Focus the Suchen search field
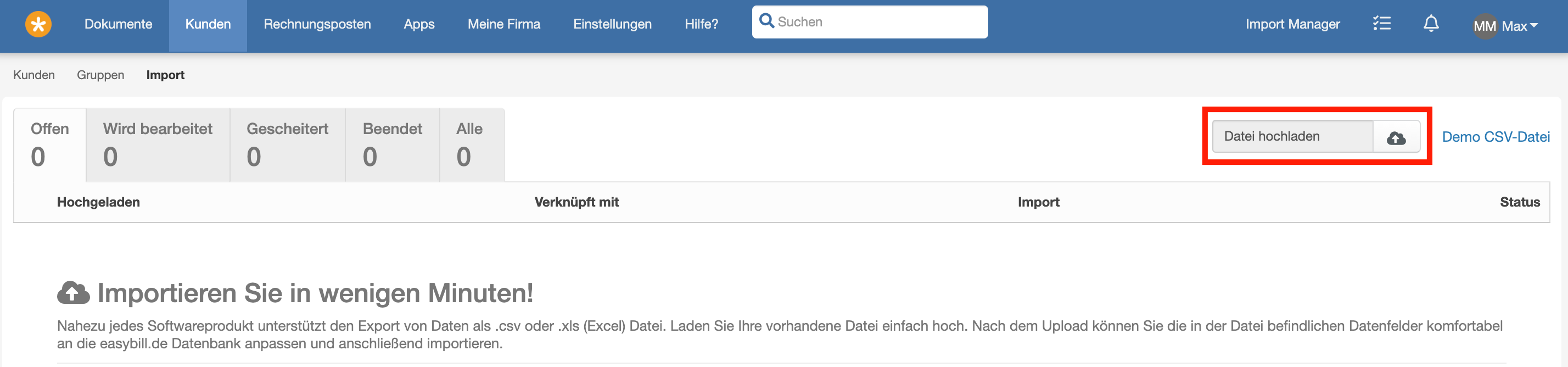Viewport: 1568px width, 367px height. click(x=870, y=22)
